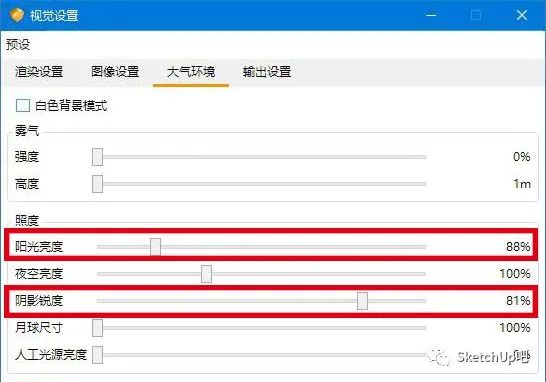Click the 100% 夜空亮度 value
546x382 pixels.
pyautogui.click(x=515, y=273)
